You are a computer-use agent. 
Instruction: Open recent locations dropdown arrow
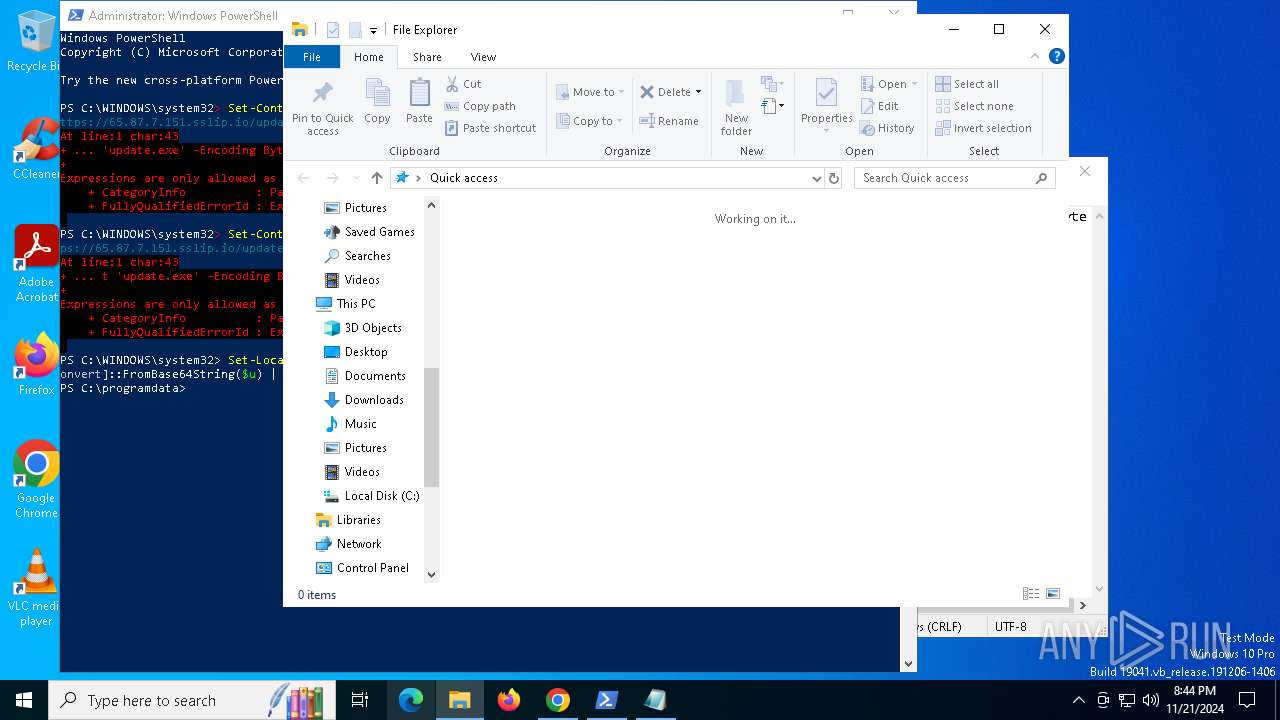[355, 178]
